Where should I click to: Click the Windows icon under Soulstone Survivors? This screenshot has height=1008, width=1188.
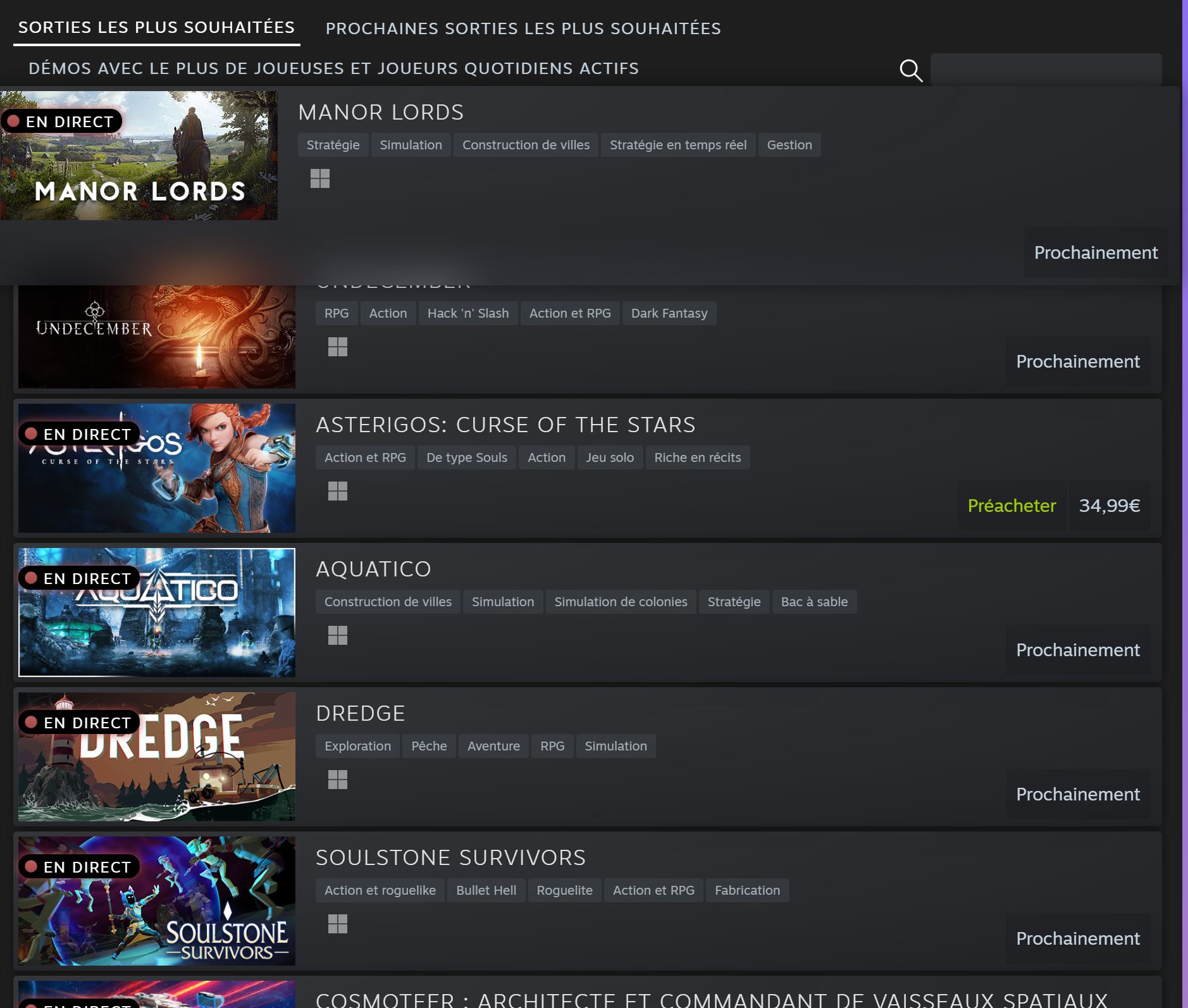coord(338,924)
